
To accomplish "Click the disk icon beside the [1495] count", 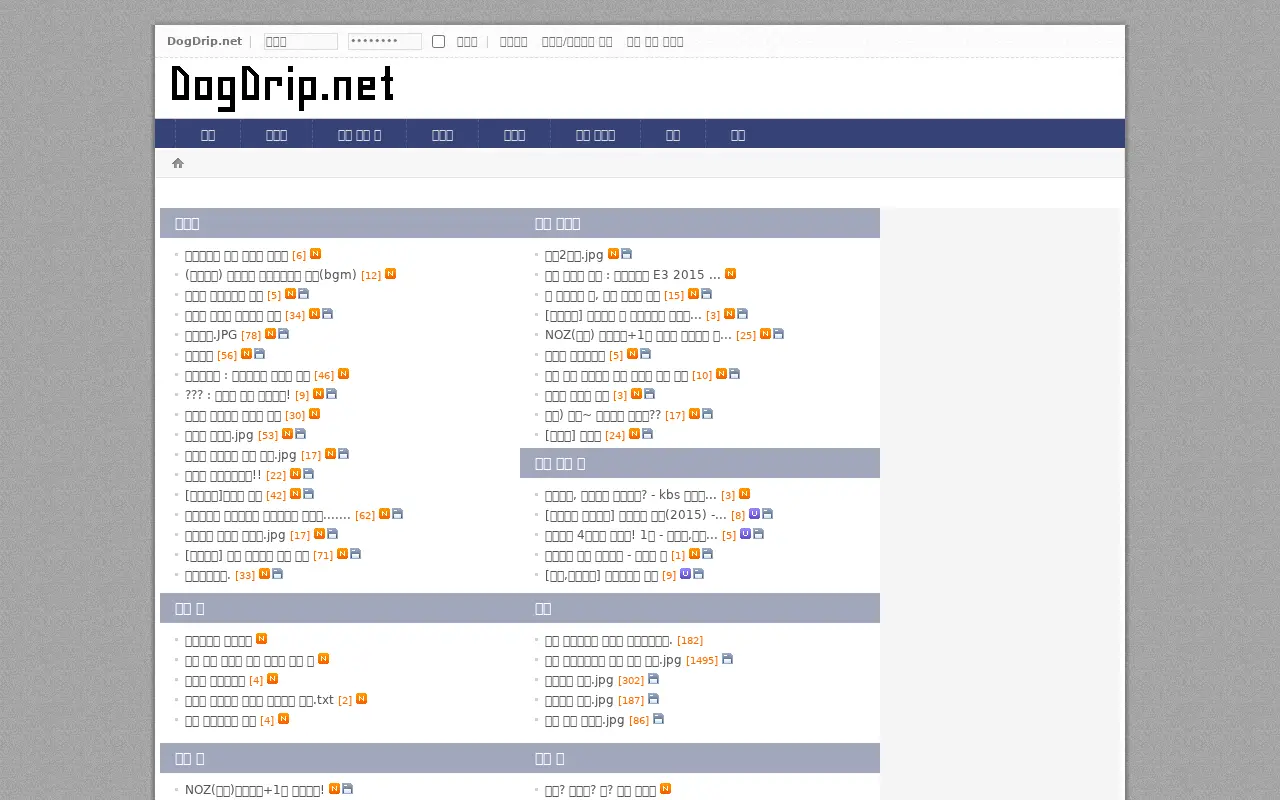I will (727, 659).
